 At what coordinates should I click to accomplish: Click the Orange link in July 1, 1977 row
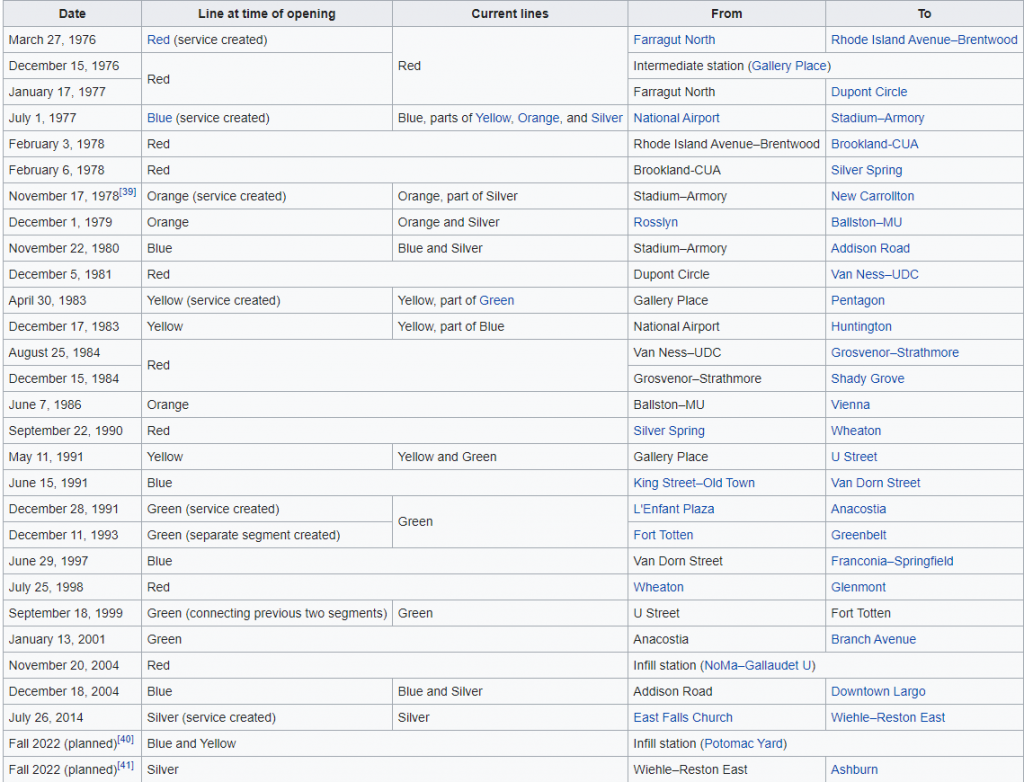click(x=538, y=118)
